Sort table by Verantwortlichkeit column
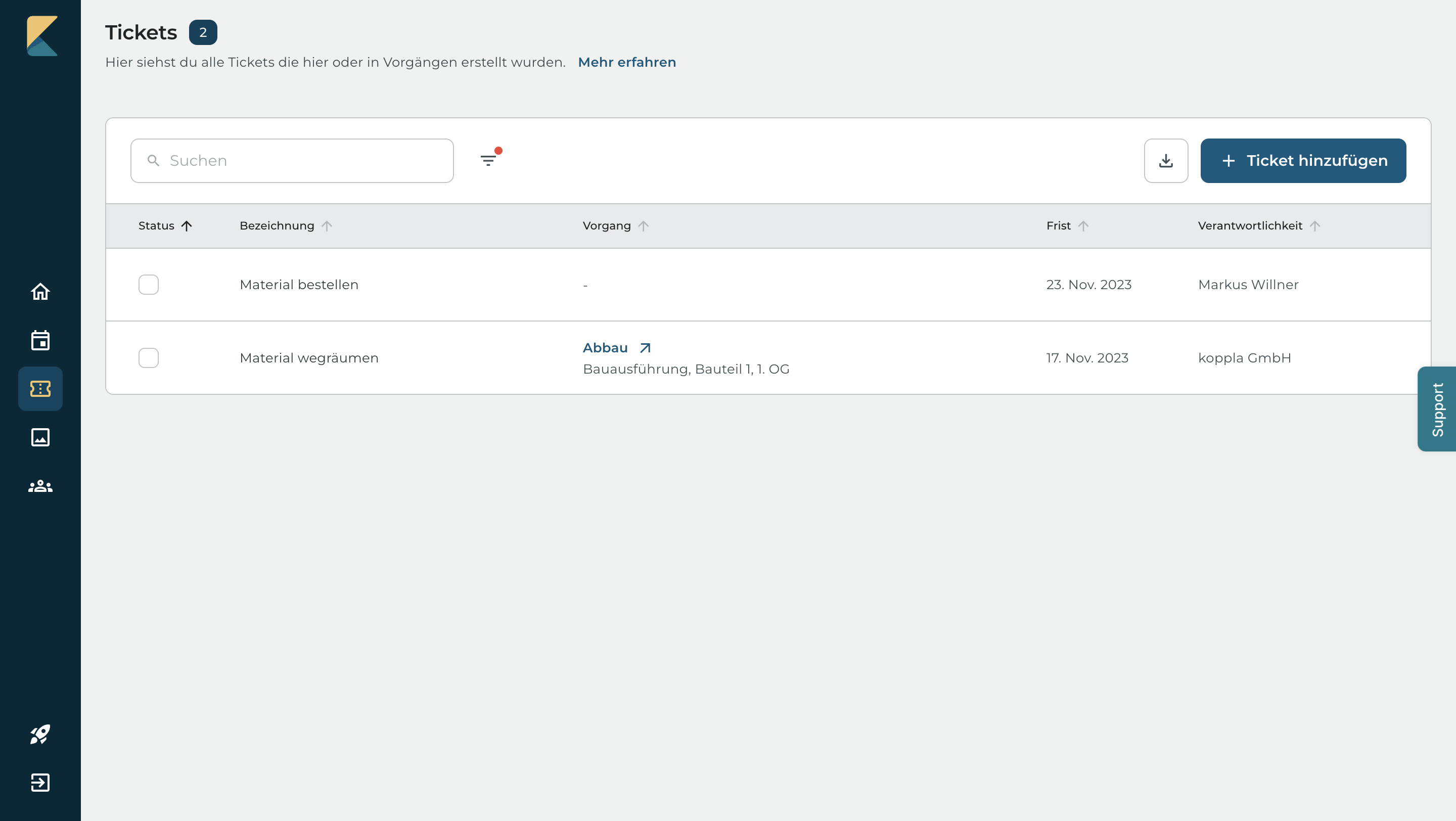The image size is (1456, 821). pos(1259,226)
